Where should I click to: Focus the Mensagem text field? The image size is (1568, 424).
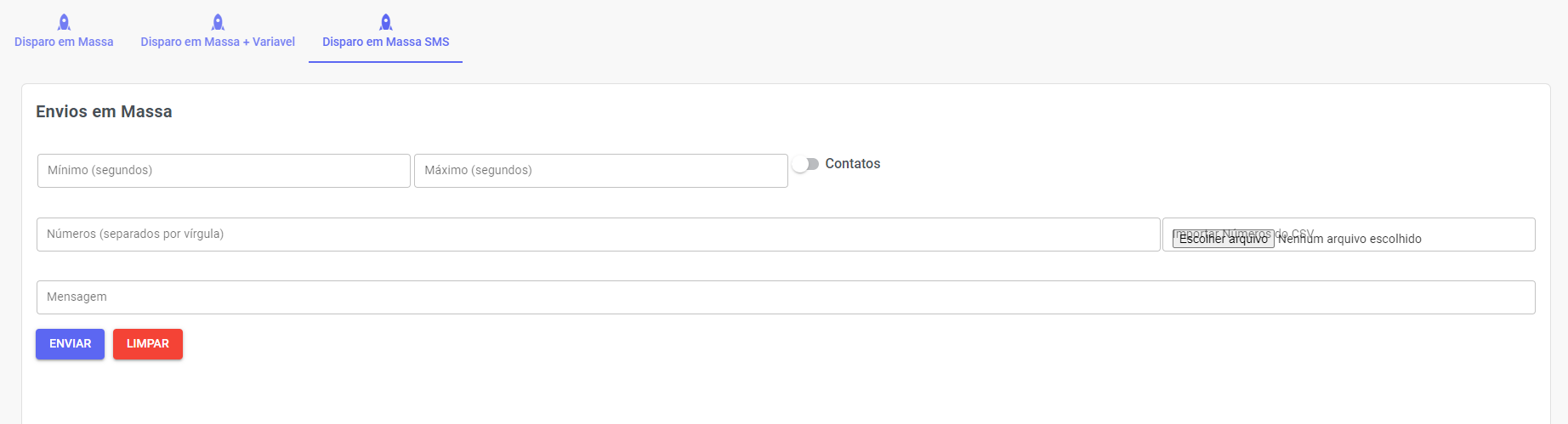click(x=786, y=297)
